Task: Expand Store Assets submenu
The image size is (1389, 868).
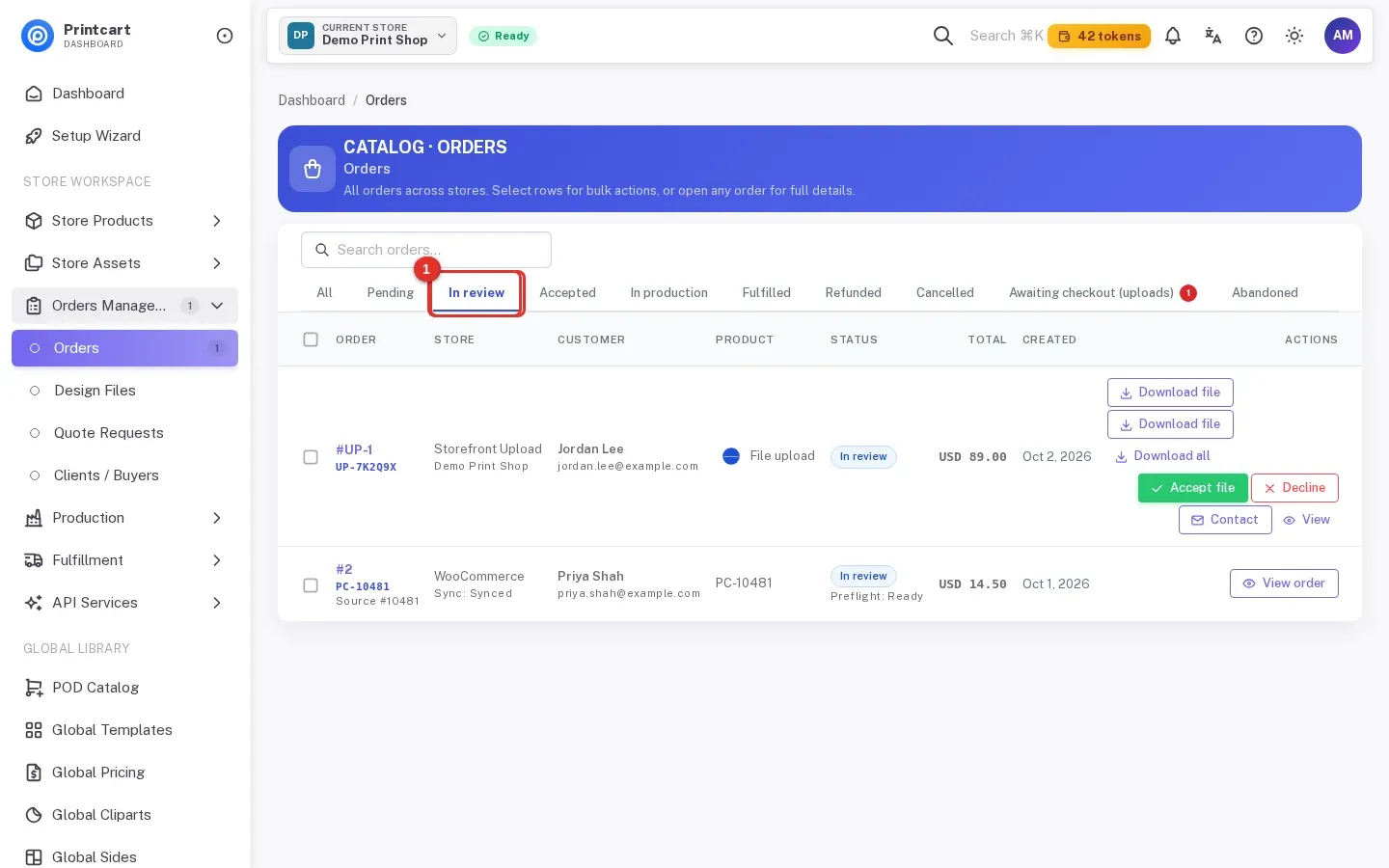Action: tap(124, 263)
